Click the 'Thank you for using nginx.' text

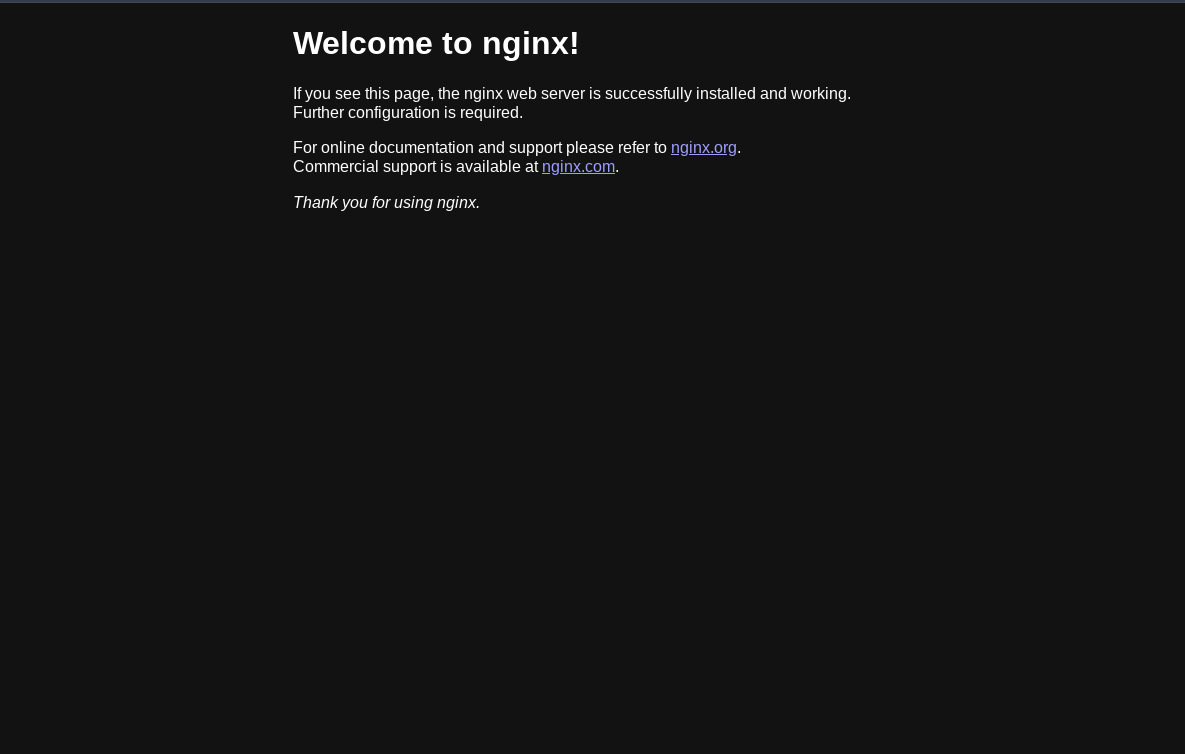[386, 202]
